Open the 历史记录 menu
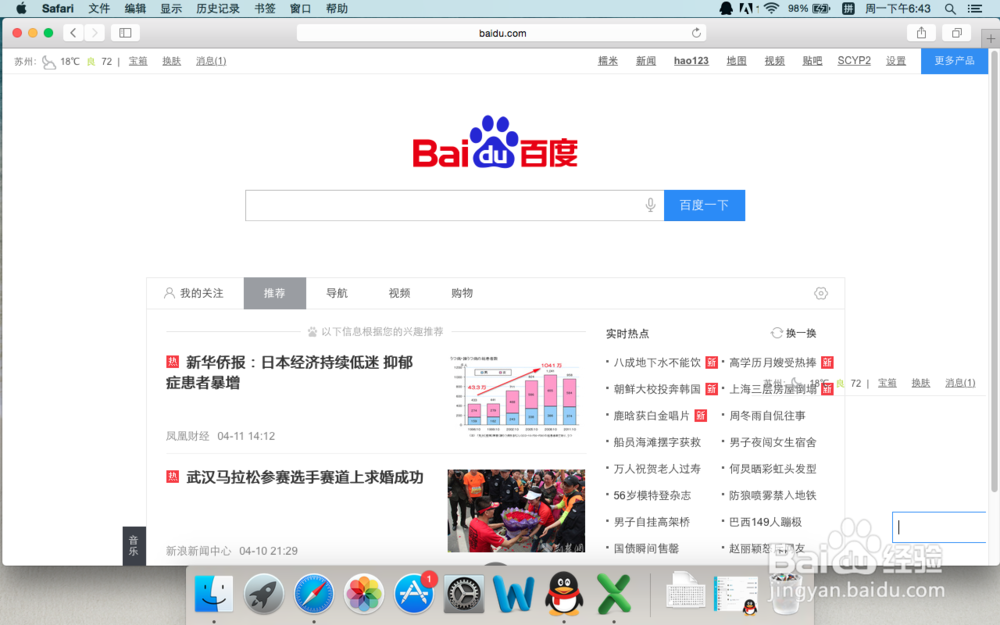1000x625 pixels. click(217, 9)
